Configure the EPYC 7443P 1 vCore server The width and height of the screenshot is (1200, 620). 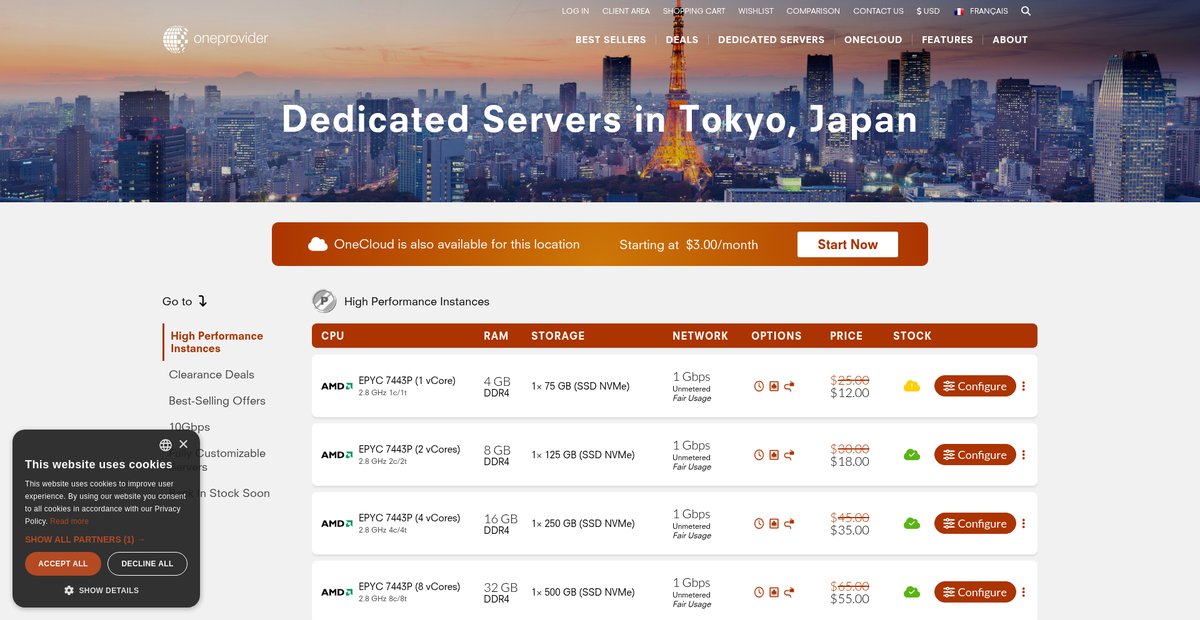[975, 386]
